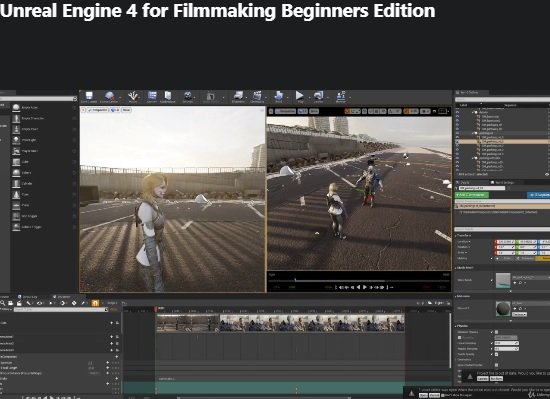Toggle the orange rotation snap button in the right viewport
550x399 pixels.
pos(406,111)
